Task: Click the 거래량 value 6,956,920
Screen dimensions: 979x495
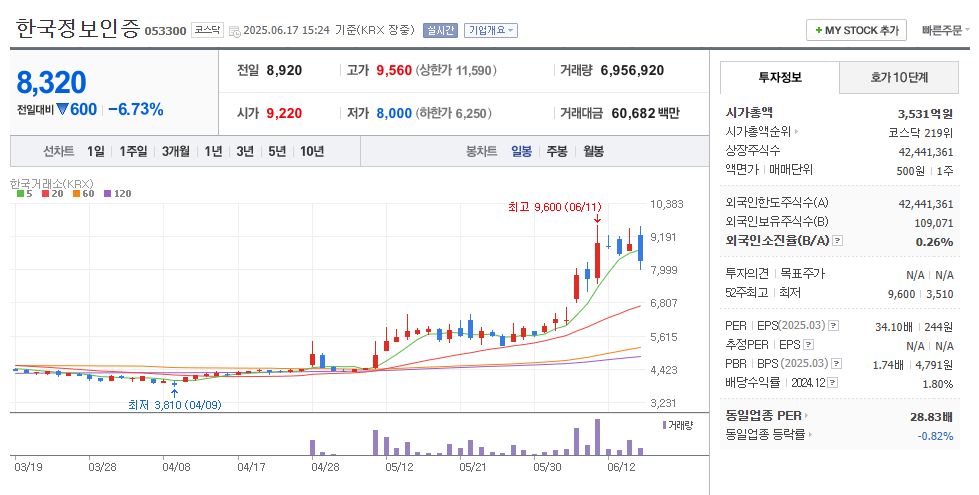Action: point(632,71)
